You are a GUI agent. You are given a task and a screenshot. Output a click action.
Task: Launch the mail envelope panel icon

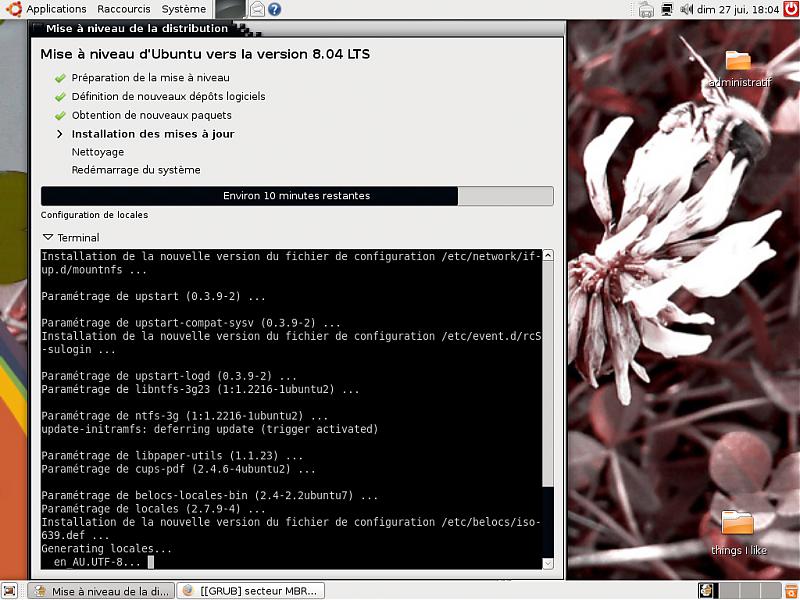(257, 9)
